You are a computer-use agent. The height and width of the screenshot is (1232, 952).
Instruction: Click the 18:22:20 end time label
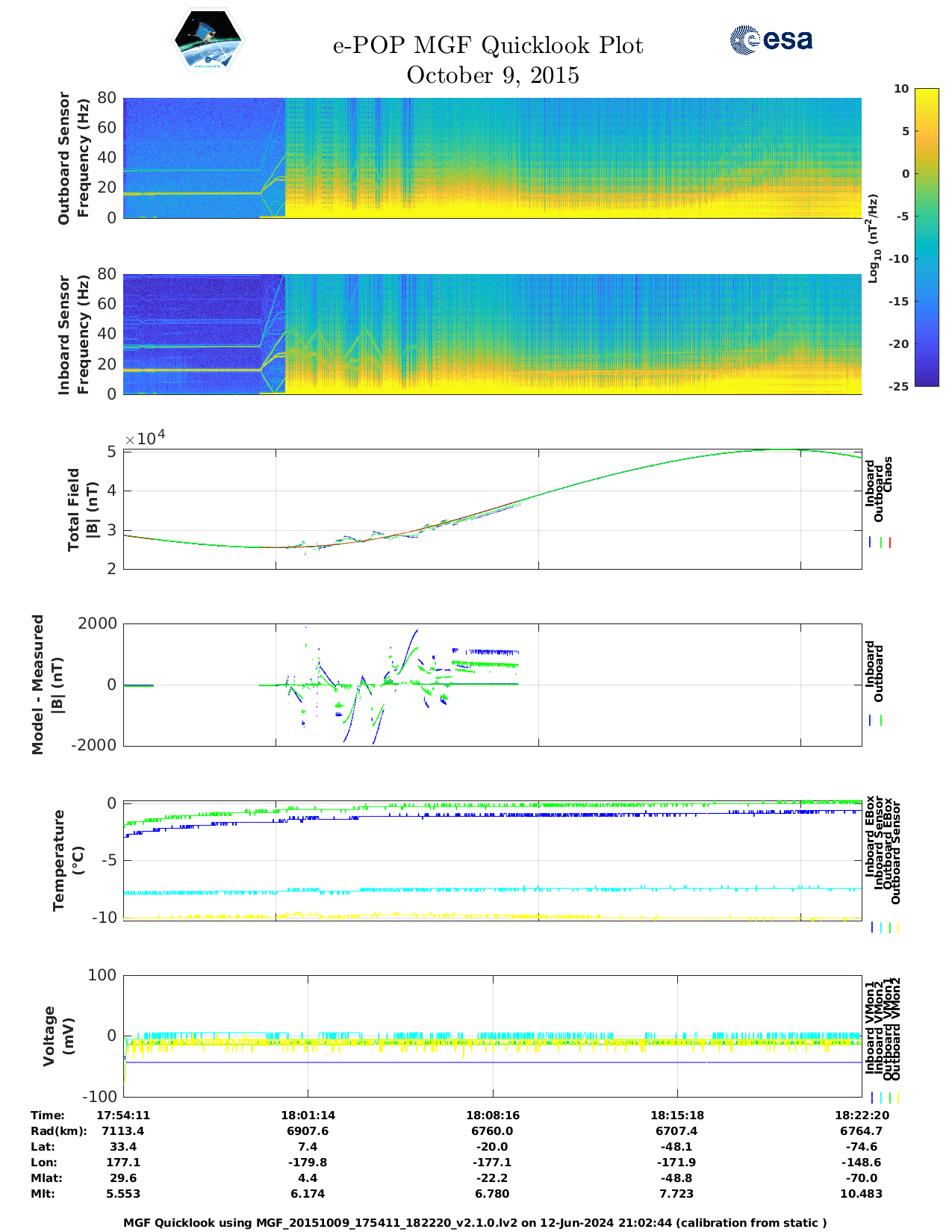pos(862,1116)
